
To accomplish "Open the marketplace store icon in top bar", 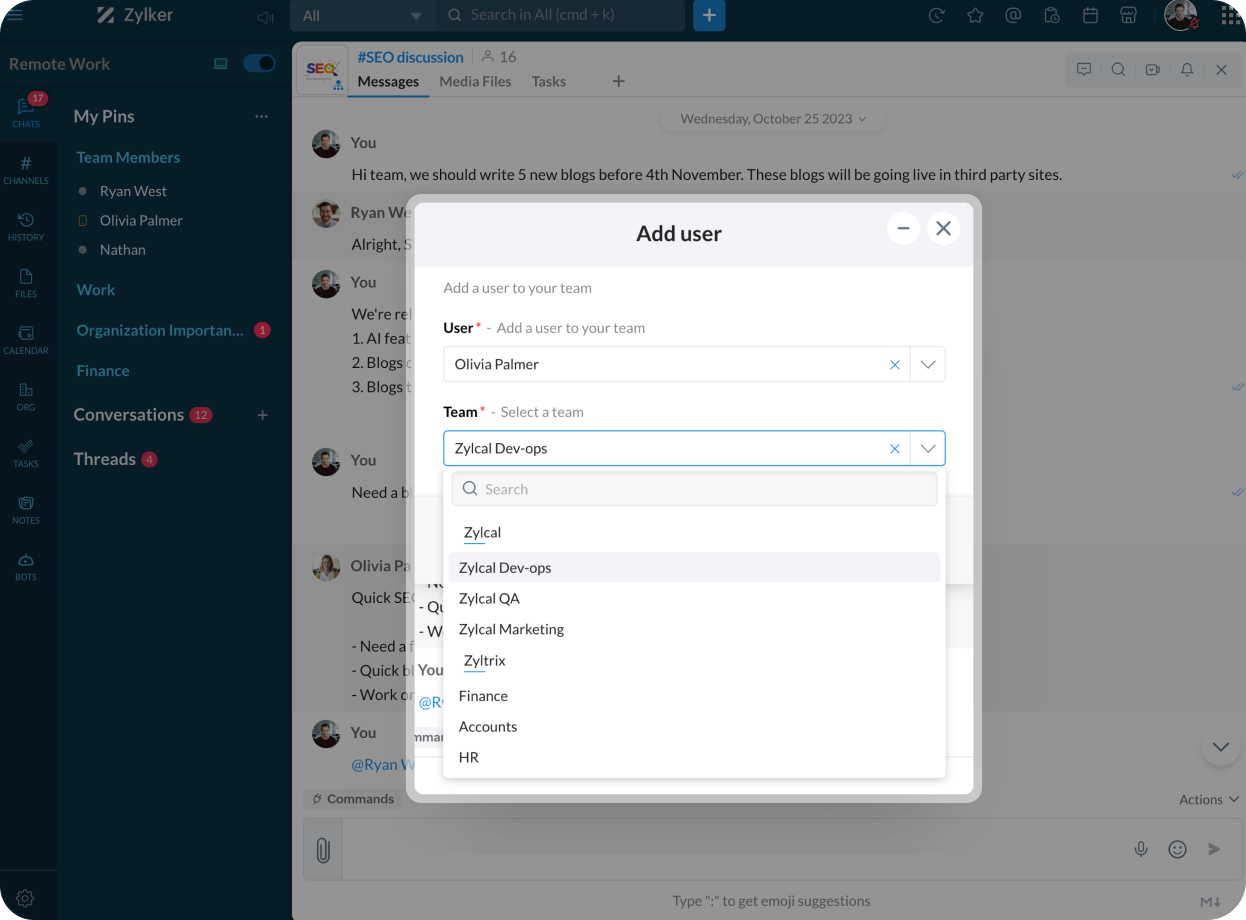I will coord(1128,15).
